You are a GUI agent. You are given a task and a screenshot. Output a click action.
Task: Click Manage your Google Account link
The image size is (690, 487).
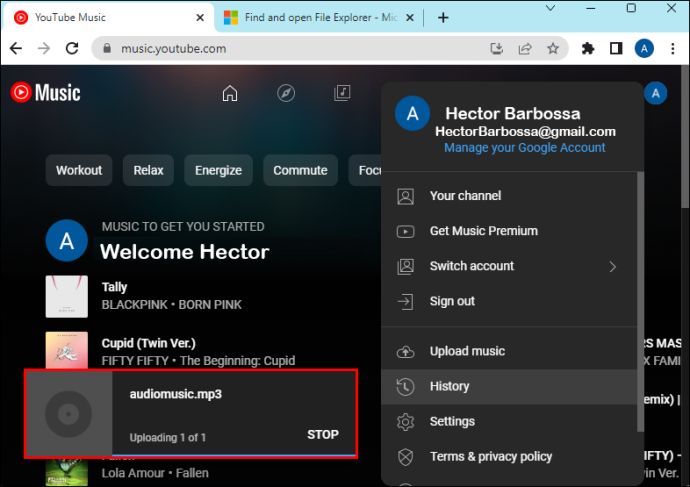[525, 148]
